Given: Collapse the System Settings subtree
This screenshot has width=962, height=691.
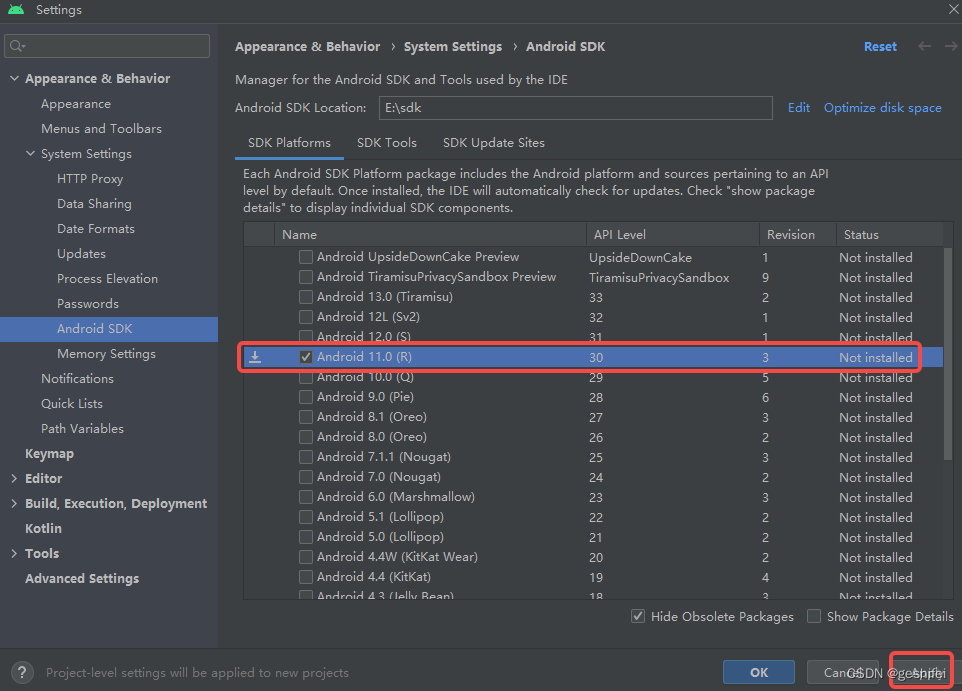Looking at the screenshot, I should coord(30,153).
